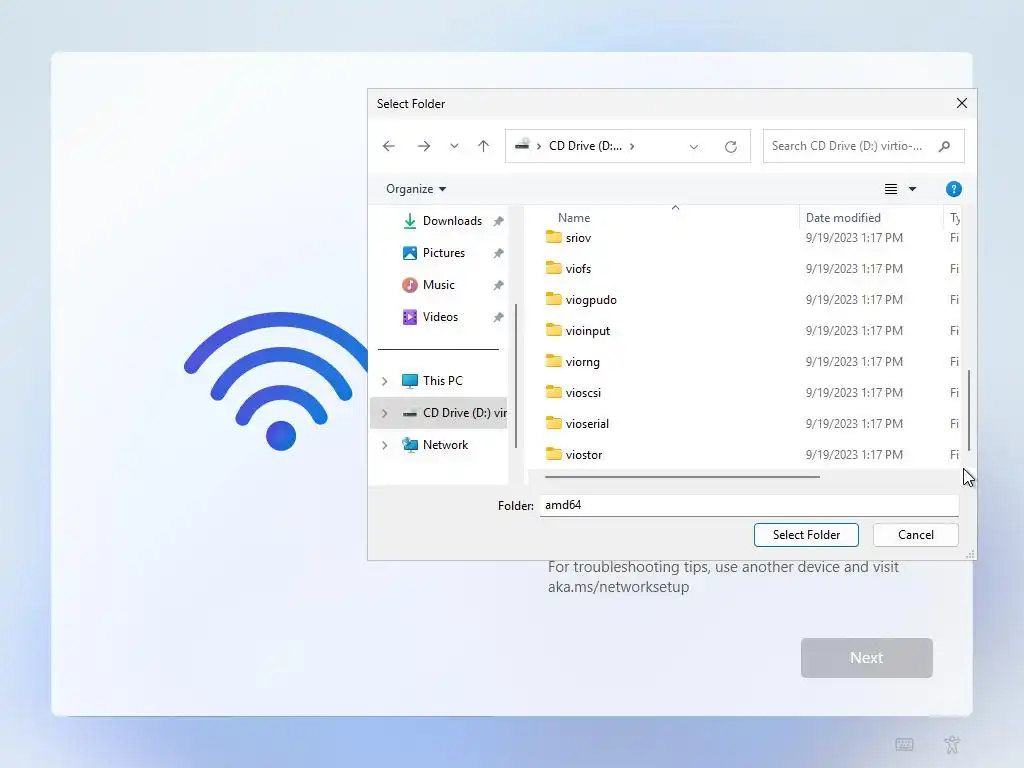Click the search magnifier icon

point(944,146)
